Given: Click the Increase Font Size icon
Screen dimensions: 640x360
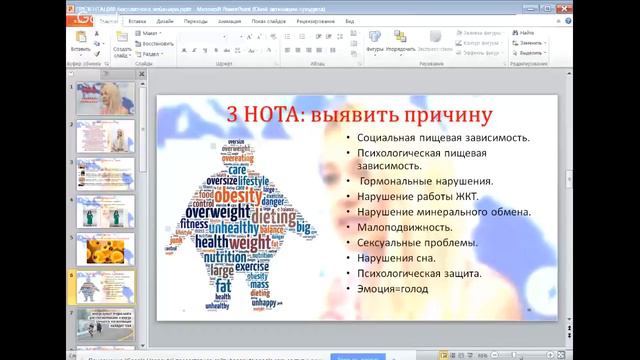Looking at the screenshot, I should (x=249, y=37).
